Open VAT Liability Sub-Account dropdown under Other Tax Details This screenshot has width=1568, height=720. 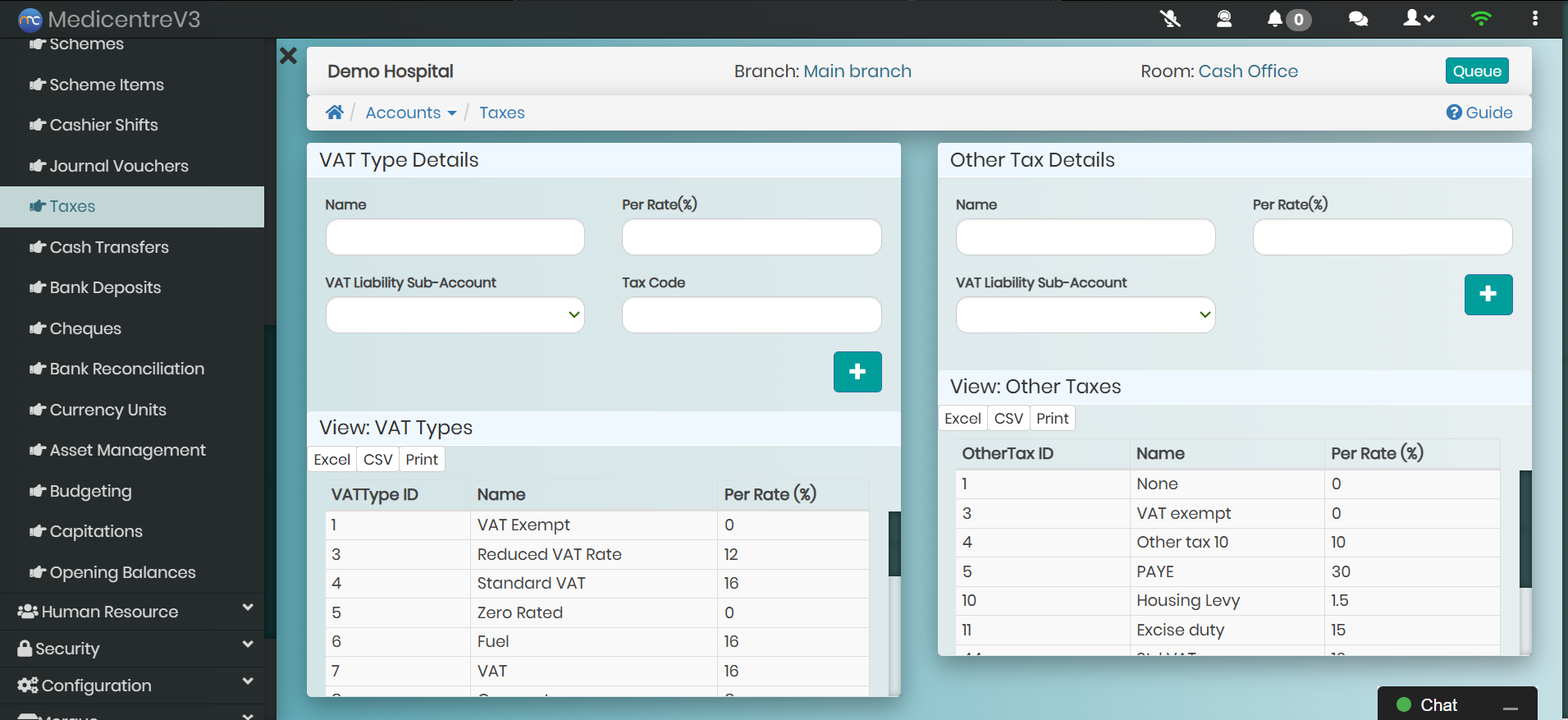click(1085, 315)
